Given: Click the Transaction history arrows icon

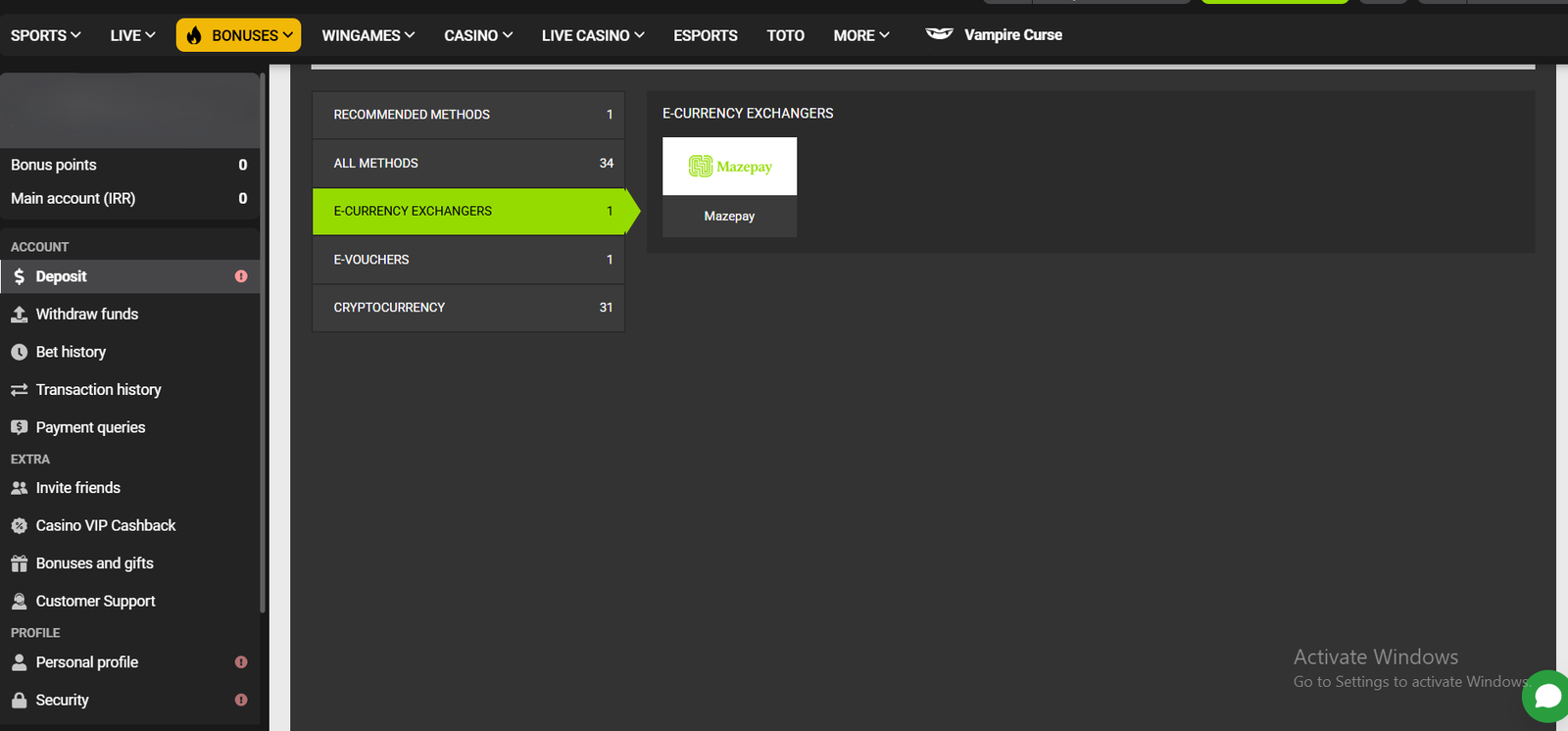Looking at the screenshot, I should [x=19, y=390].
